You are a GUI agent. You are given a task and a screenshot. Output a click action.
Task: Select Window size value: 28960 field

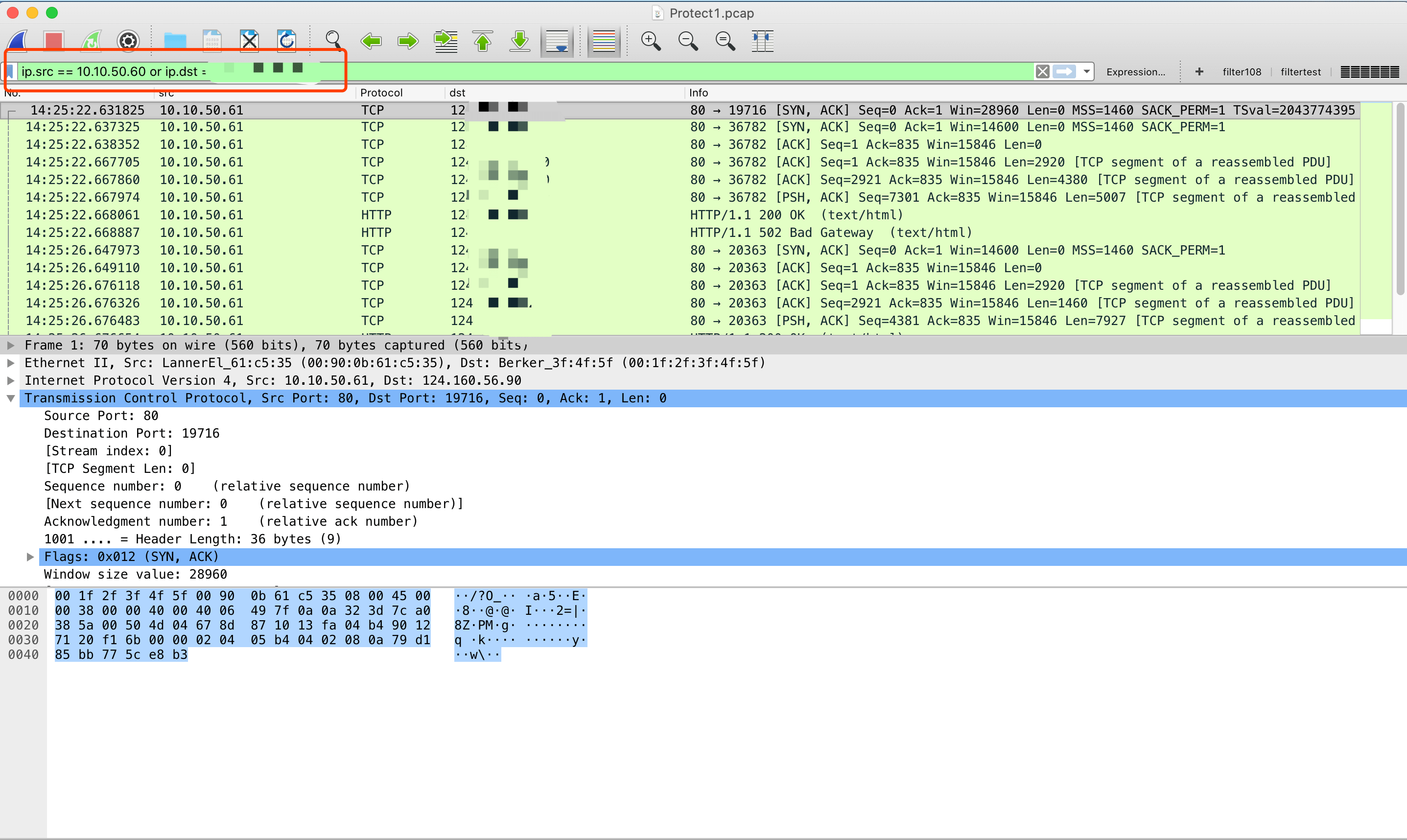pos(136,575)
